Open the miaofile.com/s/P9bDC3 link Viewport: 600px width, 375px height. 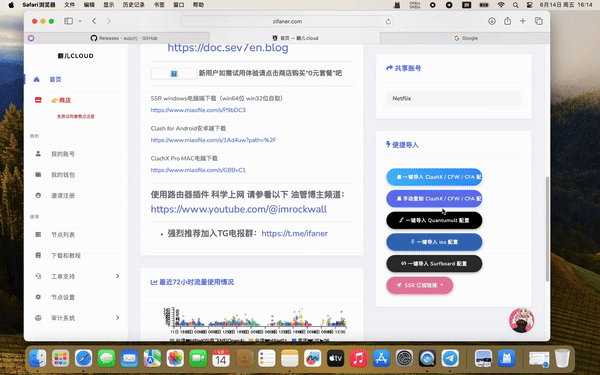click(x=198, y=110)
